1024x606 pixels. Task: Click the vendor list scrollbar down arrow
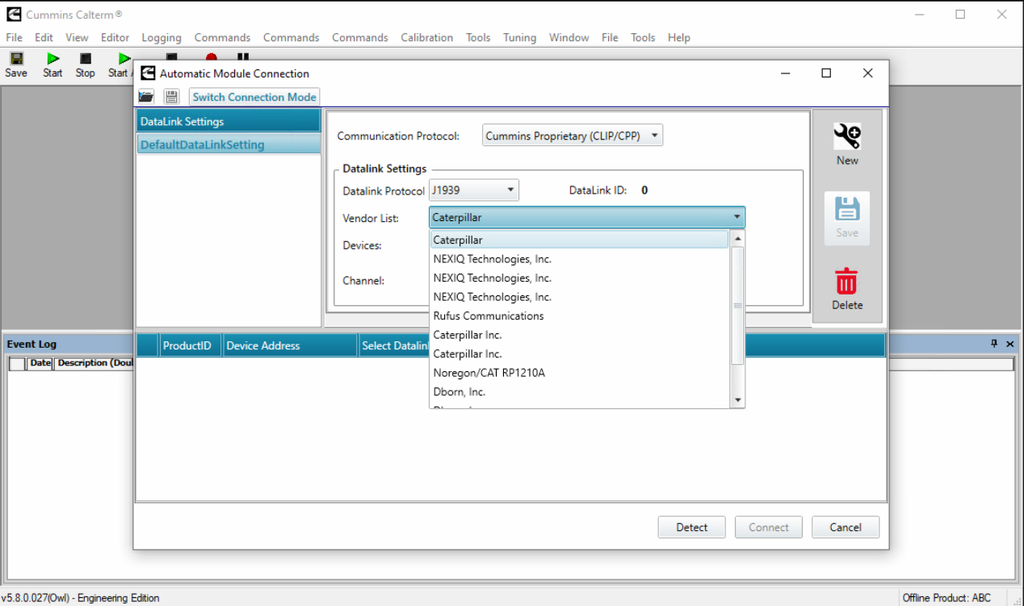[x=738, y=400]
